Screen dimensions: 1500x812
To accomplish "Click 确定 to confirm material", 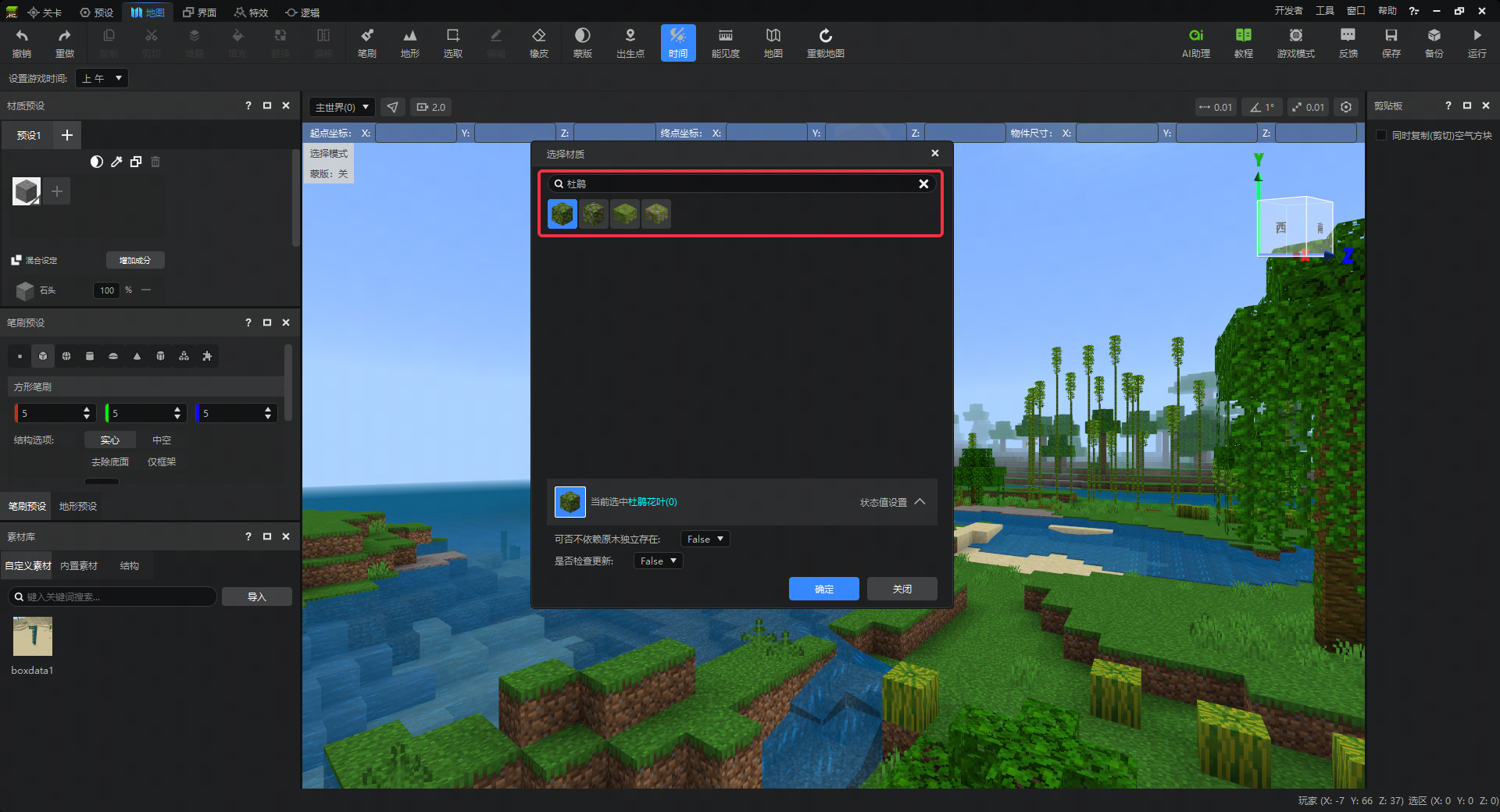I will [x=824, y=589].
